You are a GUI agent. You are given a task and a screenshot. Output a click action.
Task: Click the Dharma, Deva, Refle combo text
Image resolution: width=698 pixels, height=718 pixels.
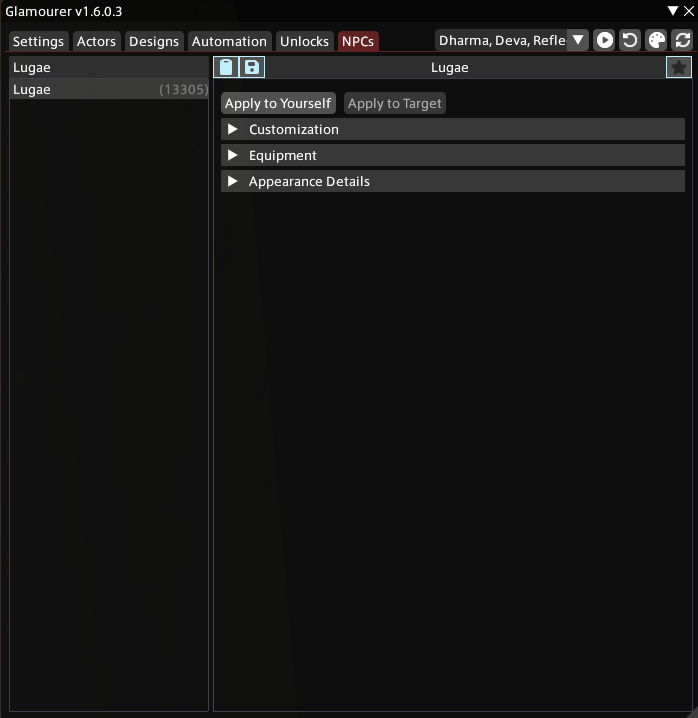[x=502, y=40]
